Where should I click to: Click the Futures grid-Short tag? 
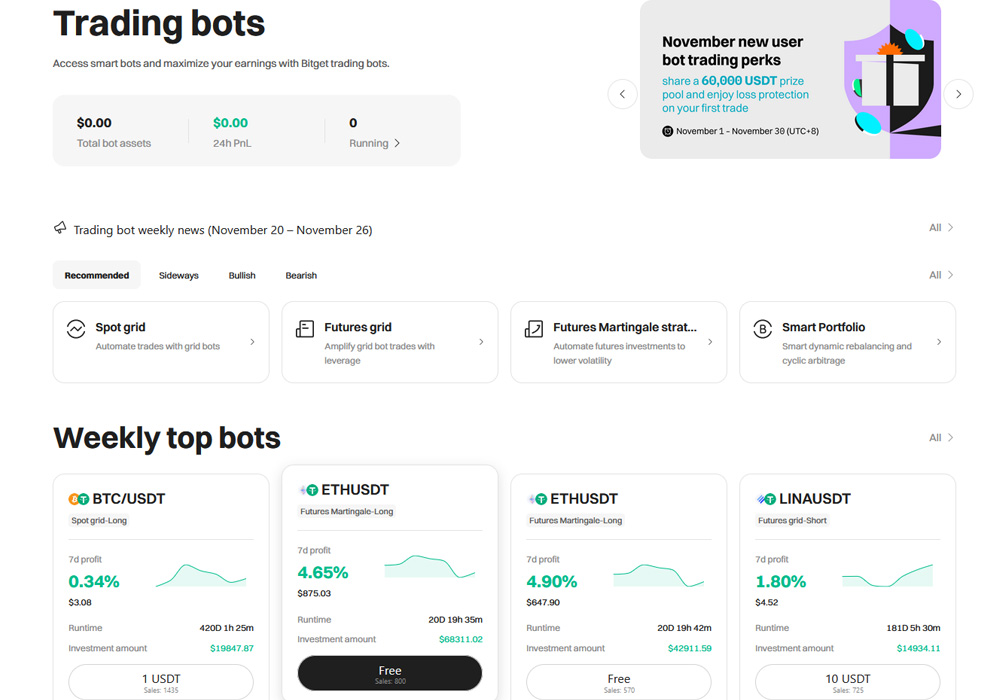point(792,521)
